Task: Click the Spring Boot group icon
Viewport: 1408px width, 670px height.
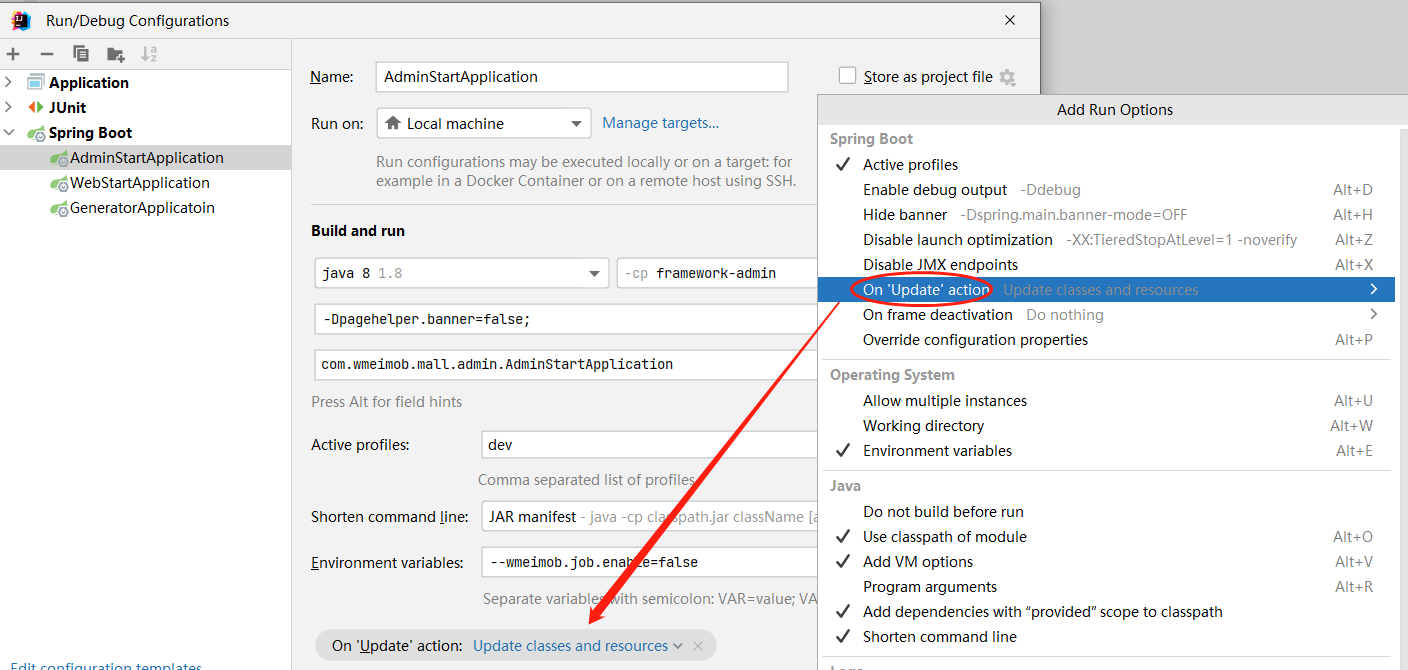Action: coord(36,133)
